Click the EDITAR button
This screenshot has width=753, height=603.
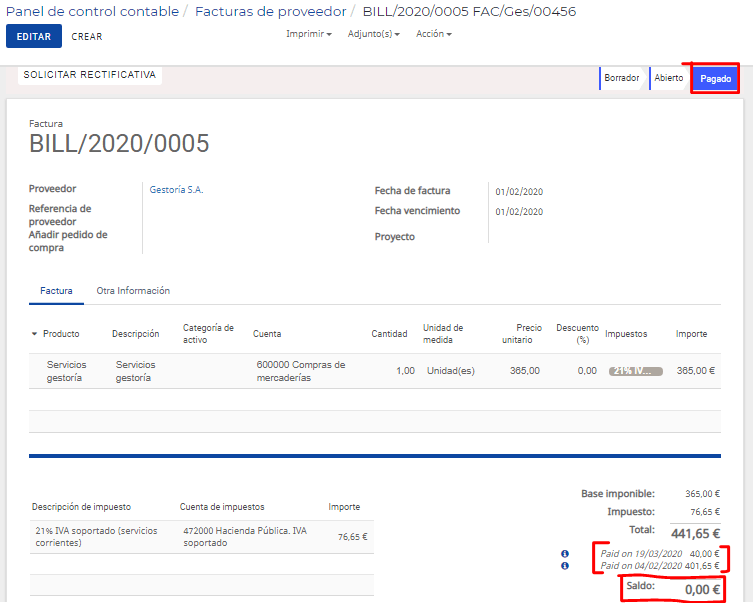click(x=34, y=36)
